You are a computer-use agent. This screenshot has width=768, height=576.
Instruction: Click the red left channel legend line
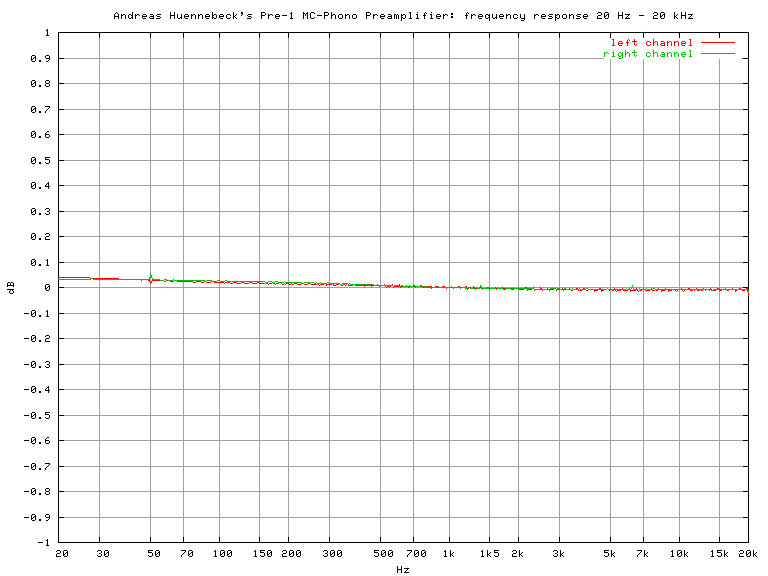pyautogui.click(x=718, y=43)
